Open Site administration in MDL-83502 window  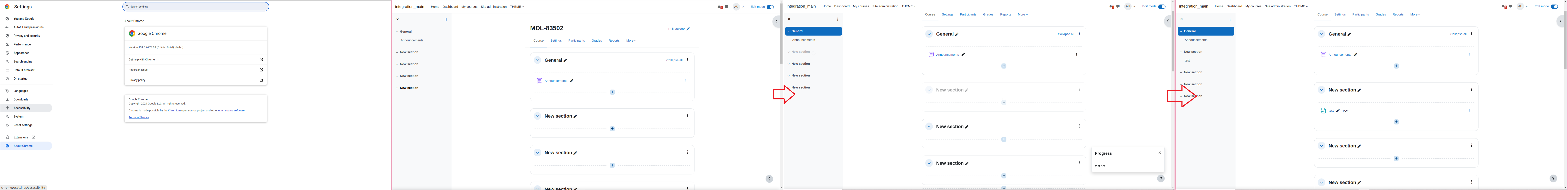pos(494,7)
